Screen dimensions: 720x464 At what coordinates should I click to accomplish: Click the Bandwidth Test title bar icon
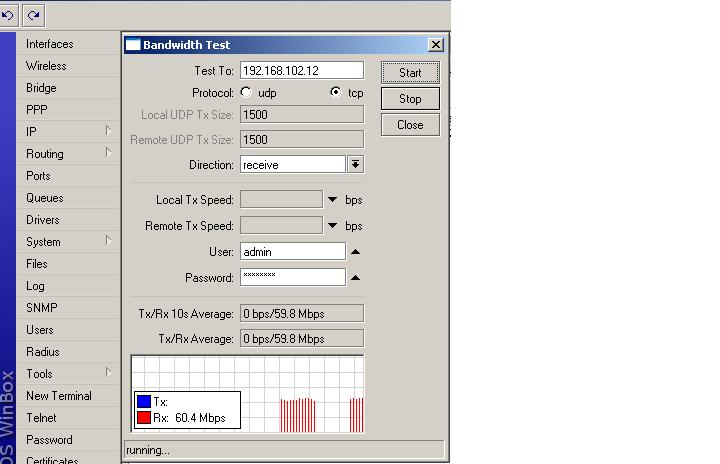[x=133, y=45]
